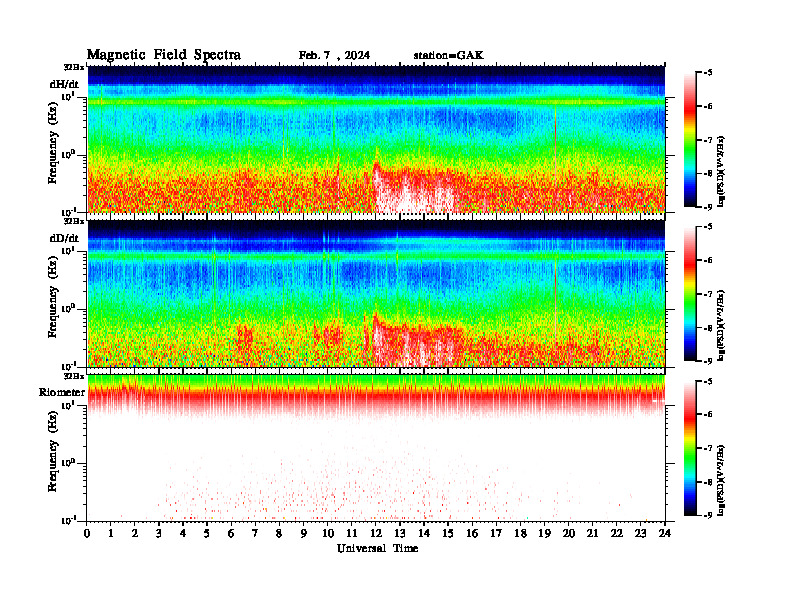
Task: Click hour 23 on the Universal Time axis
Action: [641, 533]
